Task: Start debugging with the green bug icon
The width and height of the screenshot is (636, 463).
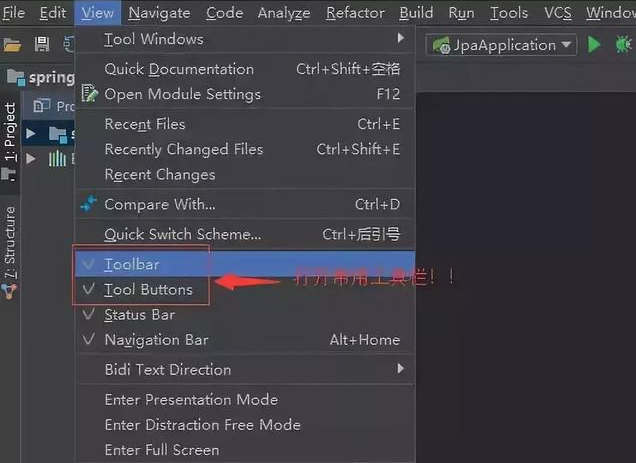Action: [623, 44]
